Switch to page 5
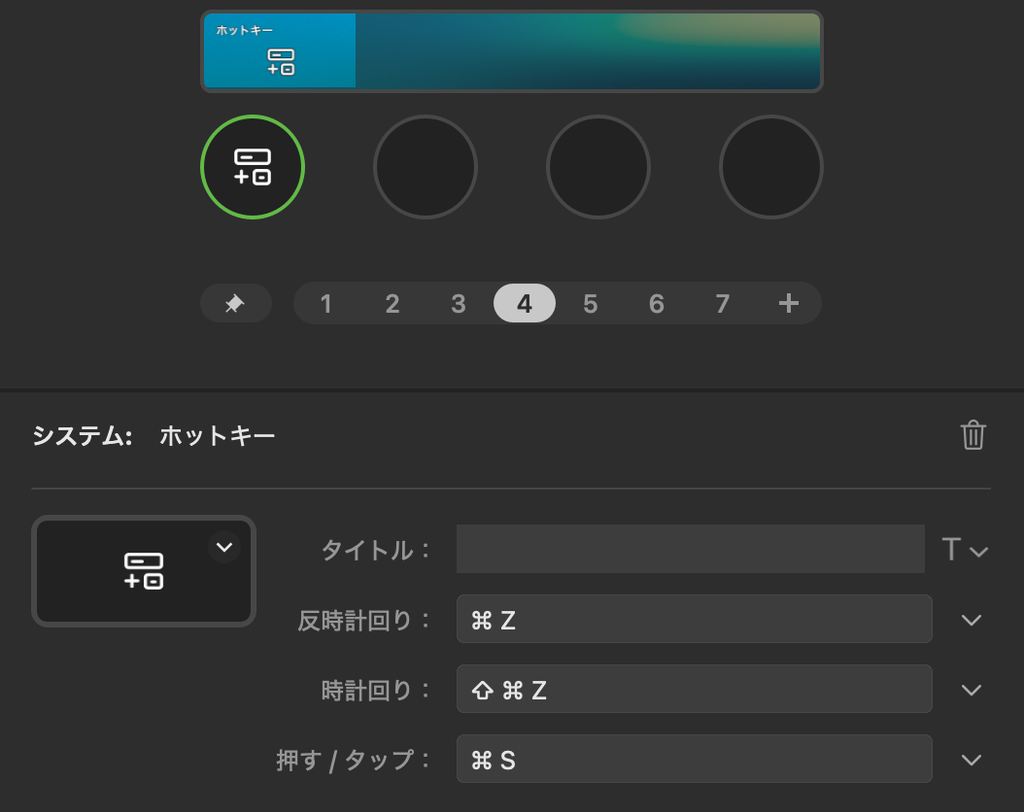The height and width of the screenshot is (812, 1024). (x=590, y=303)
